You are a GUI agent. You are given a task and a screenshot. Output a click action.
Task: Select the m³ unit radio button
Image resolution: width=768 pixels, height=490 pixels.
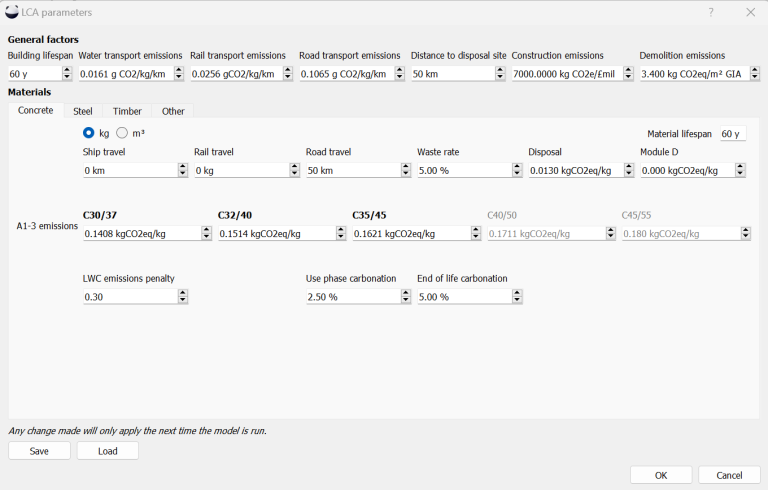122,133
